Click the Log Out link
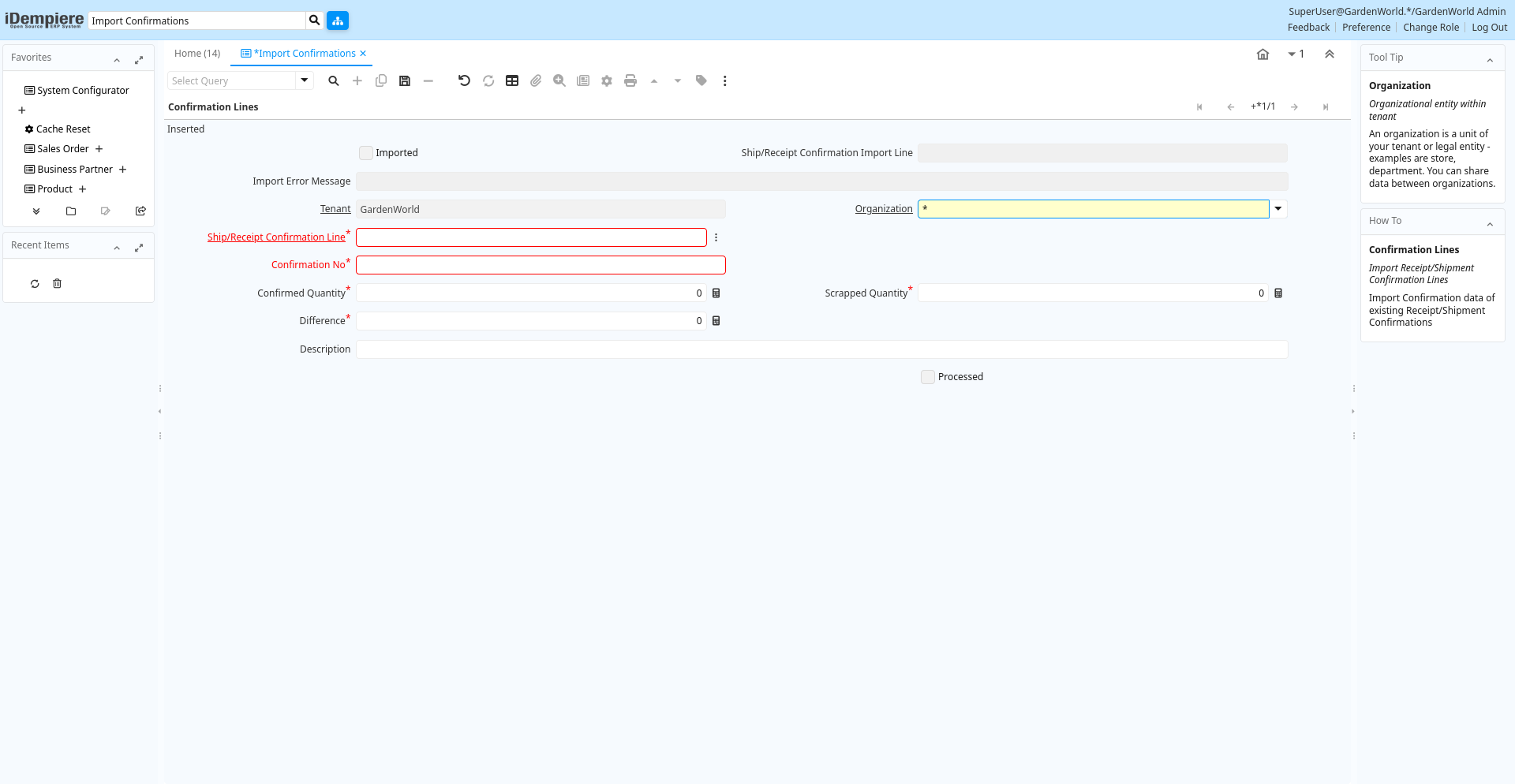 pyautogui.click(x=1489, y=28)
